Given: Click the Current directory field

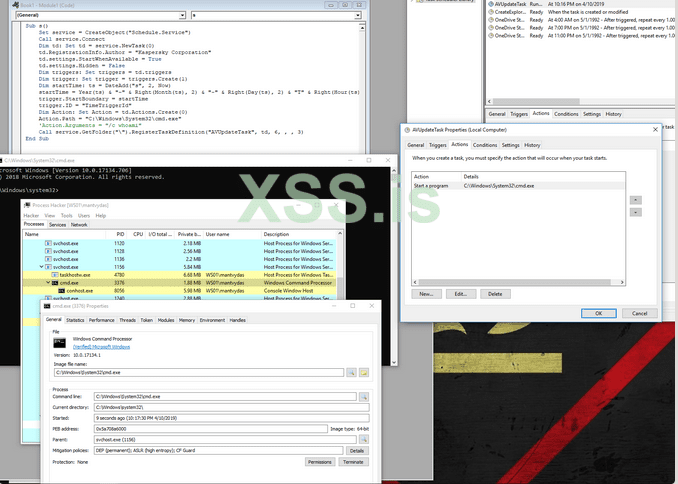Looking at the screenshot, I should coord(232,407).
